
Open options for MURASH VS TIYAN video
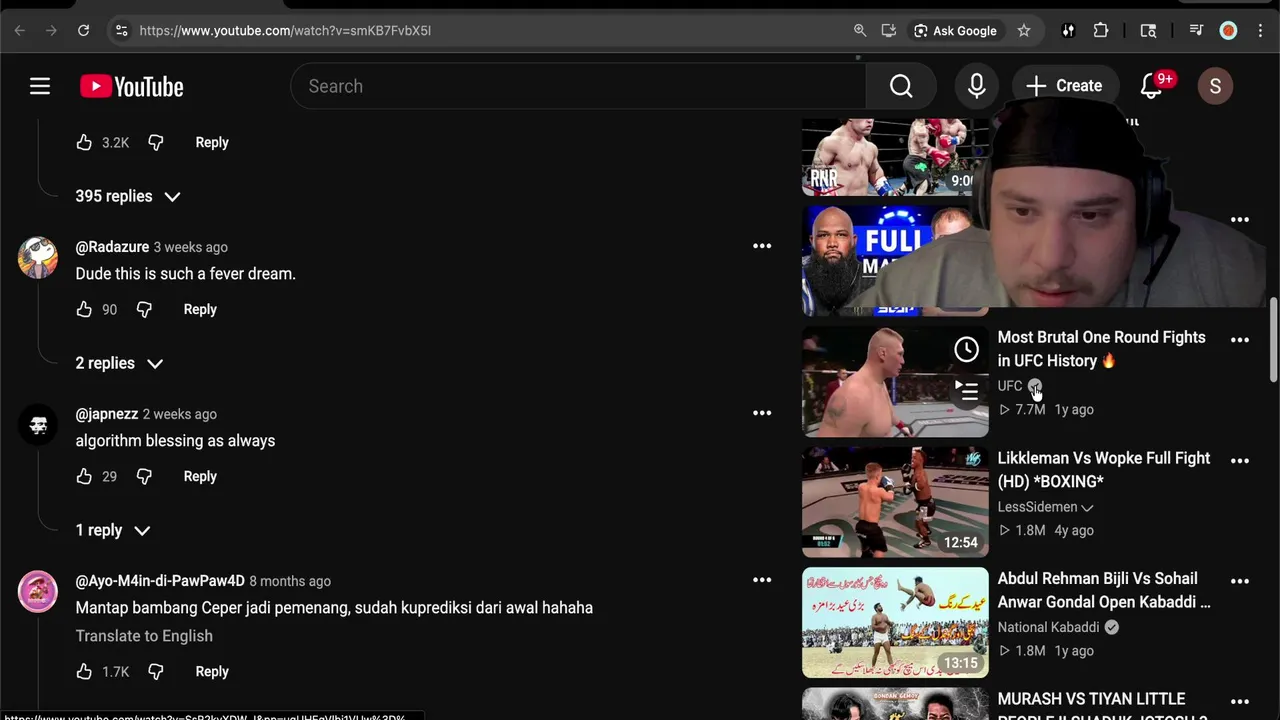[1240, 702]
